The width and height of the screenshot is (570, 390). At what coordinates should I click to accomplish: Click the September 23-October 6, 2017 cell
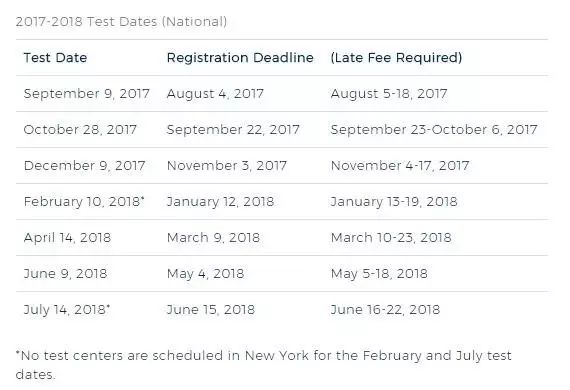434,129
